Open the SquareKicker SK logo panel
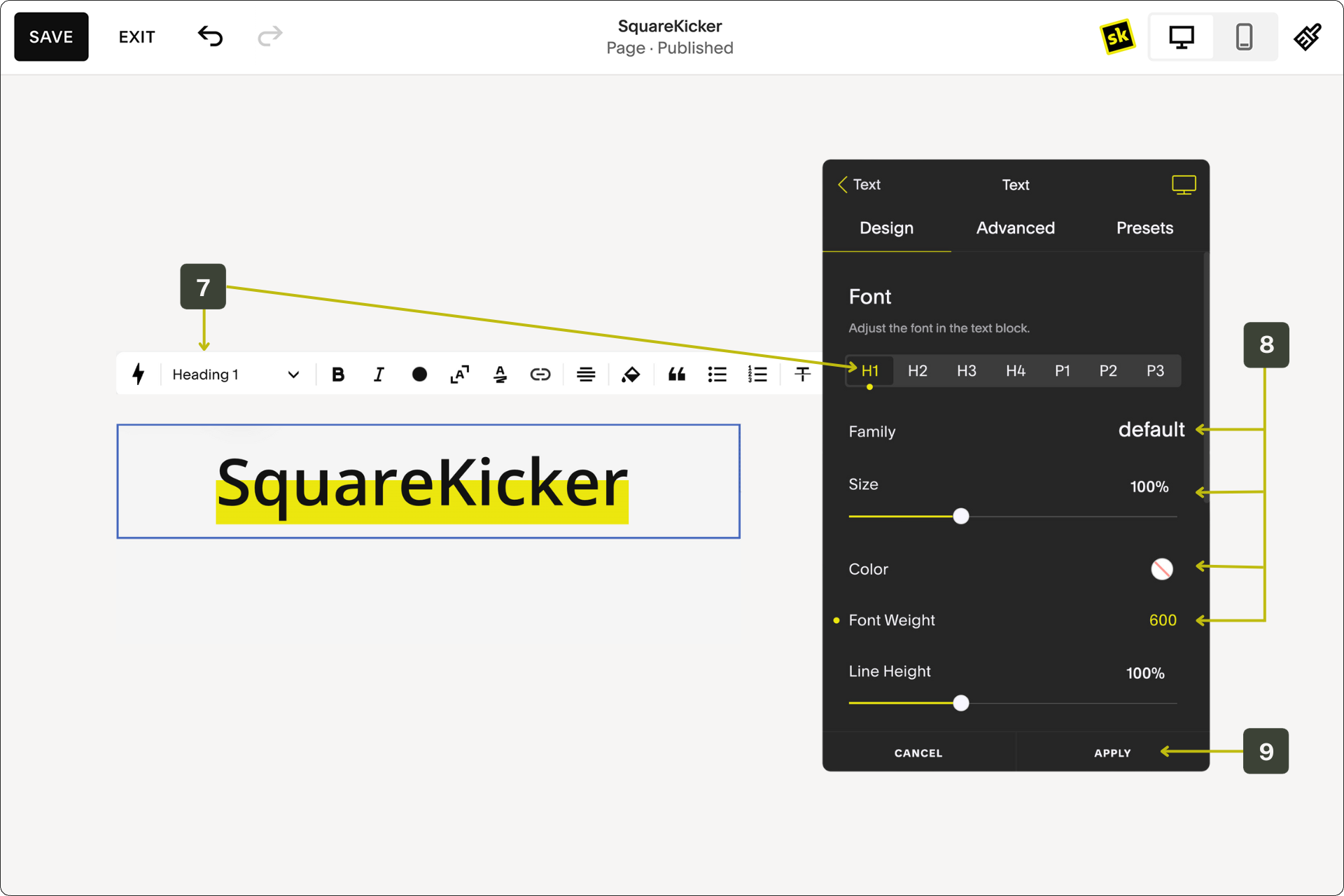The height and width of the screenshot is (896, 1344). (x=1117, y=36)
